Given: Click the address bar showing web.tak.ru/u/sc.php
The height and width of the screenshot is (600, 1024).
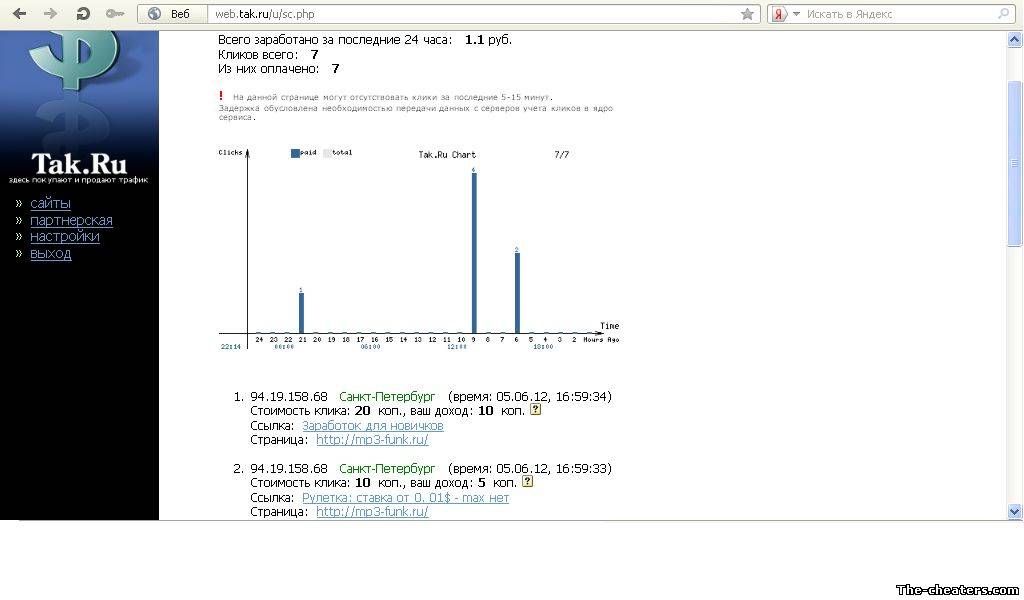Looking at the screenshot, I should [x=470, y=14].
